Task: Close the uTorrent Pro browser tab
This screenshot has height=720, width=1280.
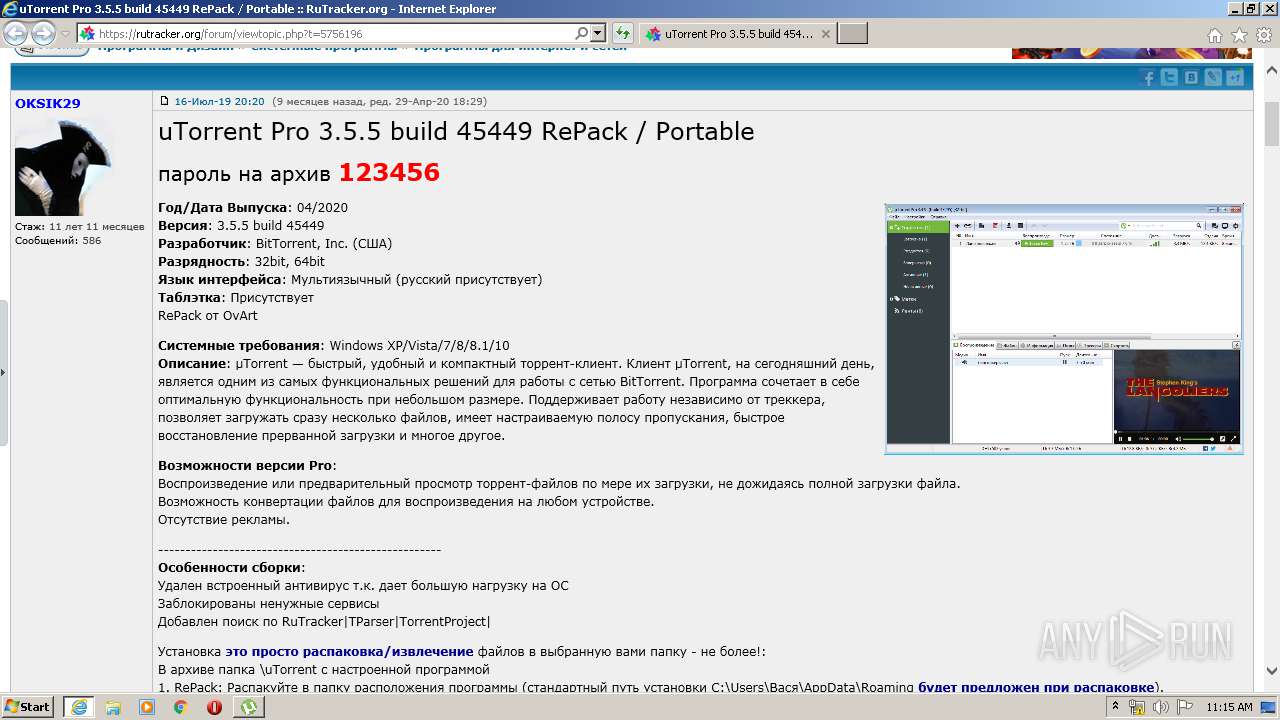Action: 825,34
